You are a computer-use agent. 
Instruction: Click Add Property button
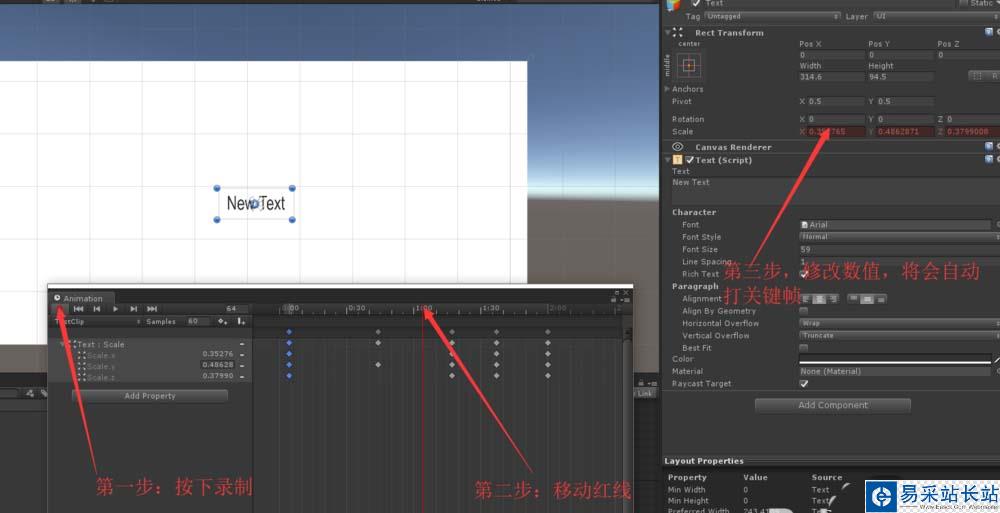click(x=150, y=396)
